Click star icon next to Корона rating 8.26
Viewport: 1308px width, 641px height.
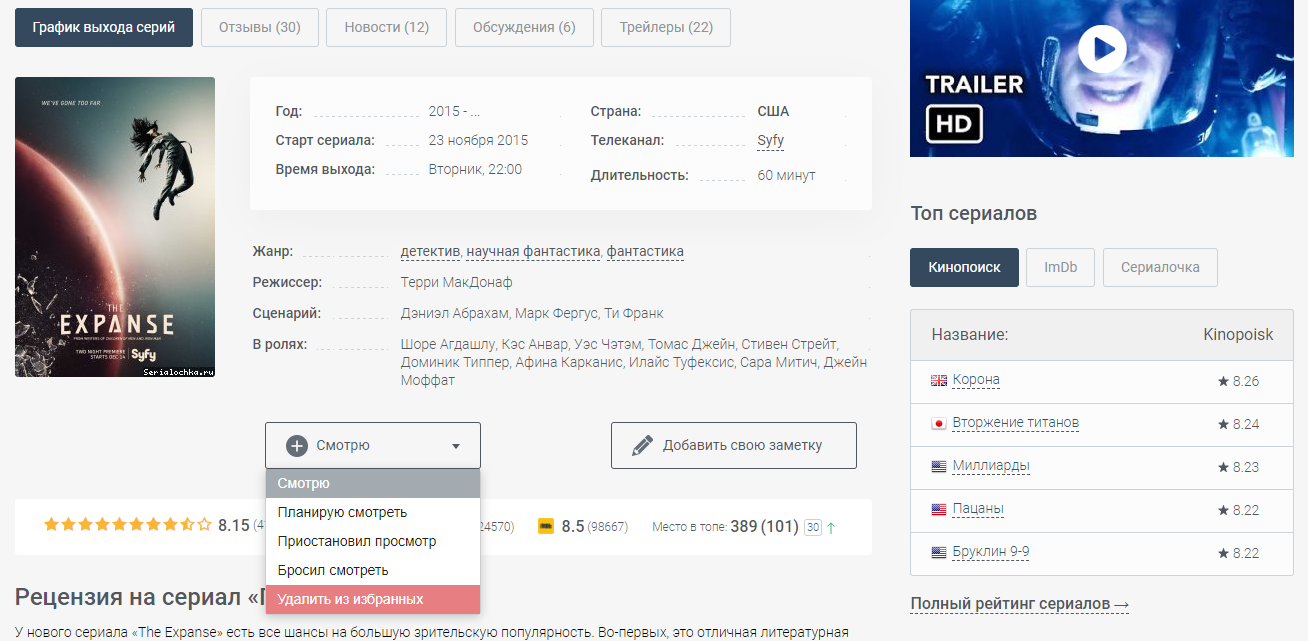point(1223,381)
